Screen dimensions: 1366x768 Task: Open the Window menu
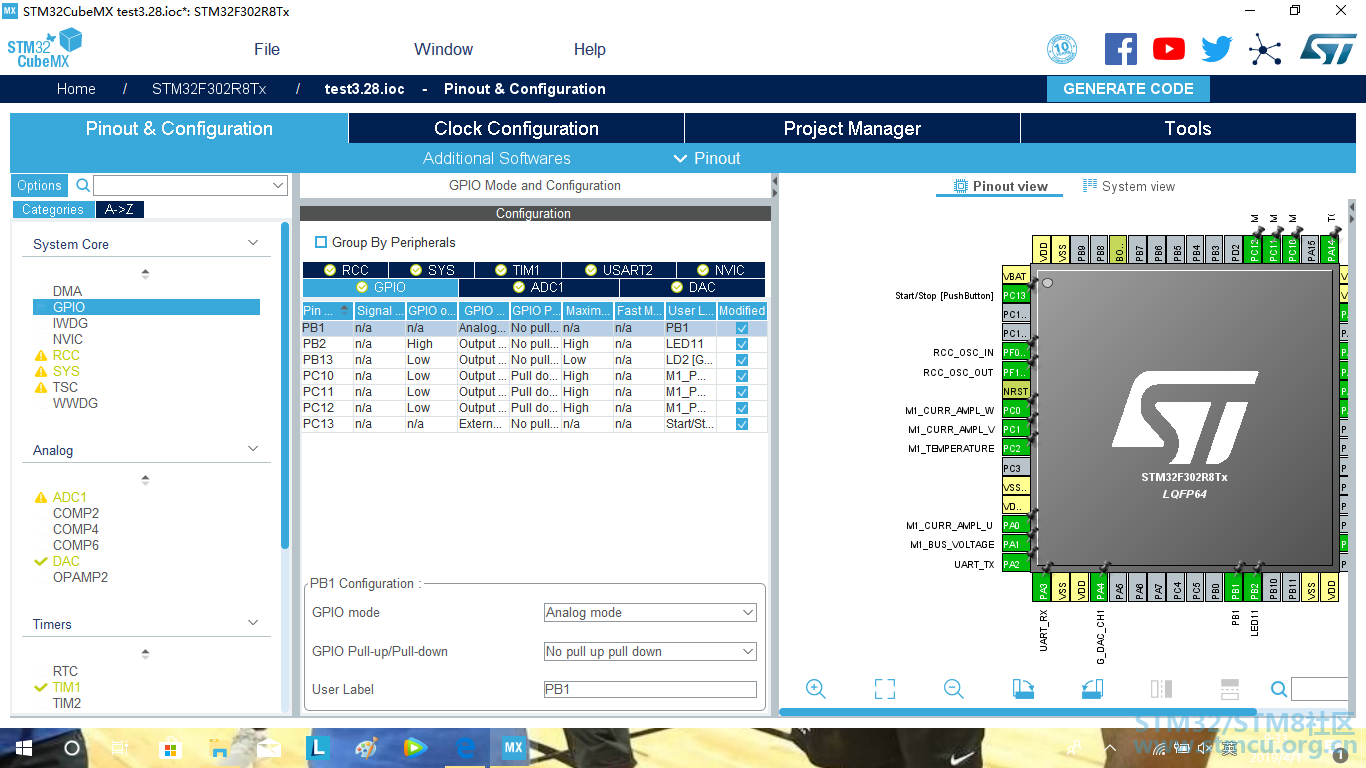tap(443, 49)
